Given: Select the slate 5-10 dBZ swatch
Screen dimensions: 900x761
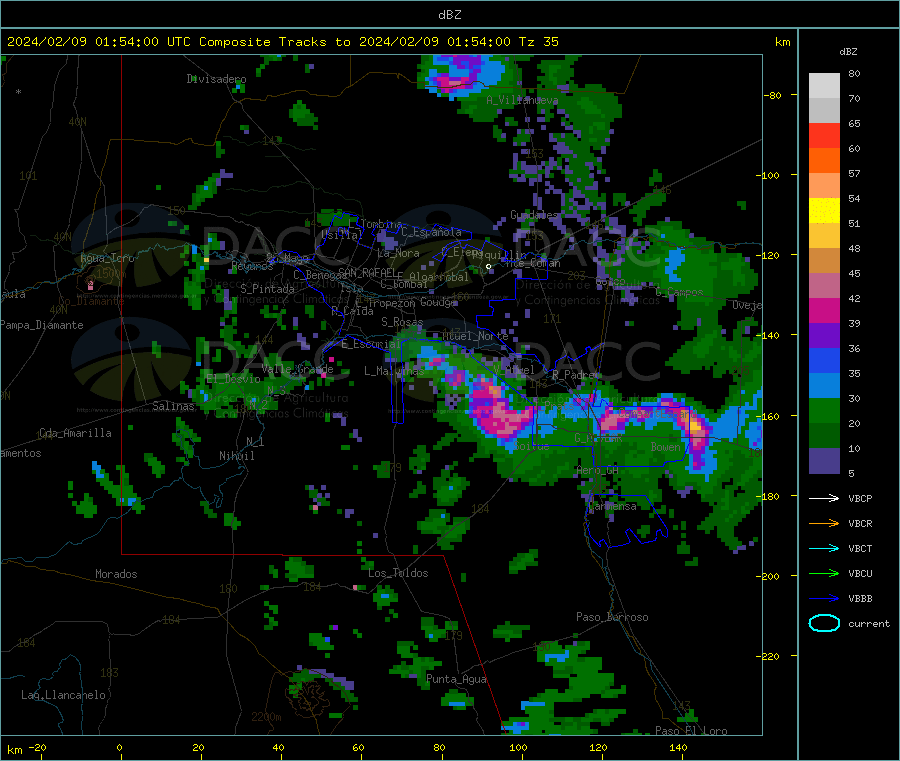Looking at the screenshot, I should click(824, 461).
